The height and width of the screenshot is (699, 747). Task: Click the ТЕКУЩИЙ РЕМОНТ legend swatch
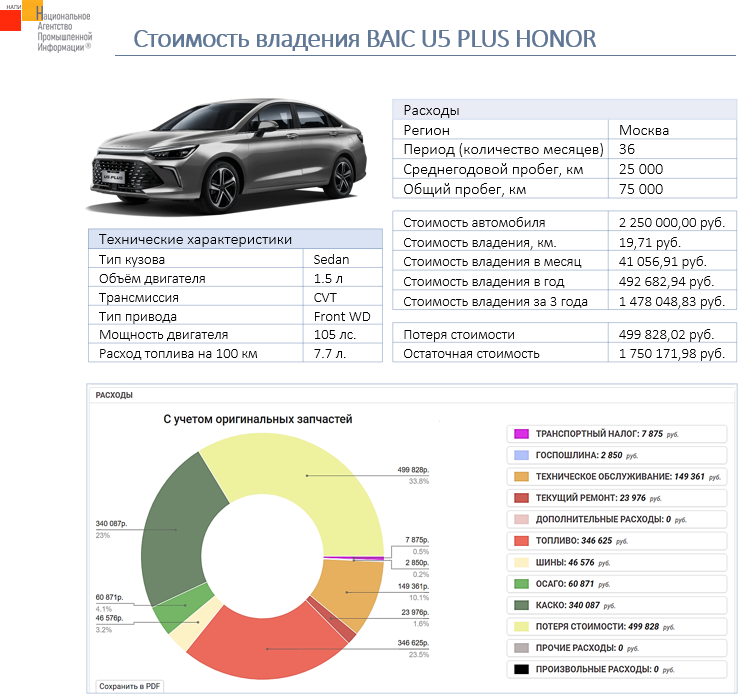pyautogui.click(x=520, y=498)
